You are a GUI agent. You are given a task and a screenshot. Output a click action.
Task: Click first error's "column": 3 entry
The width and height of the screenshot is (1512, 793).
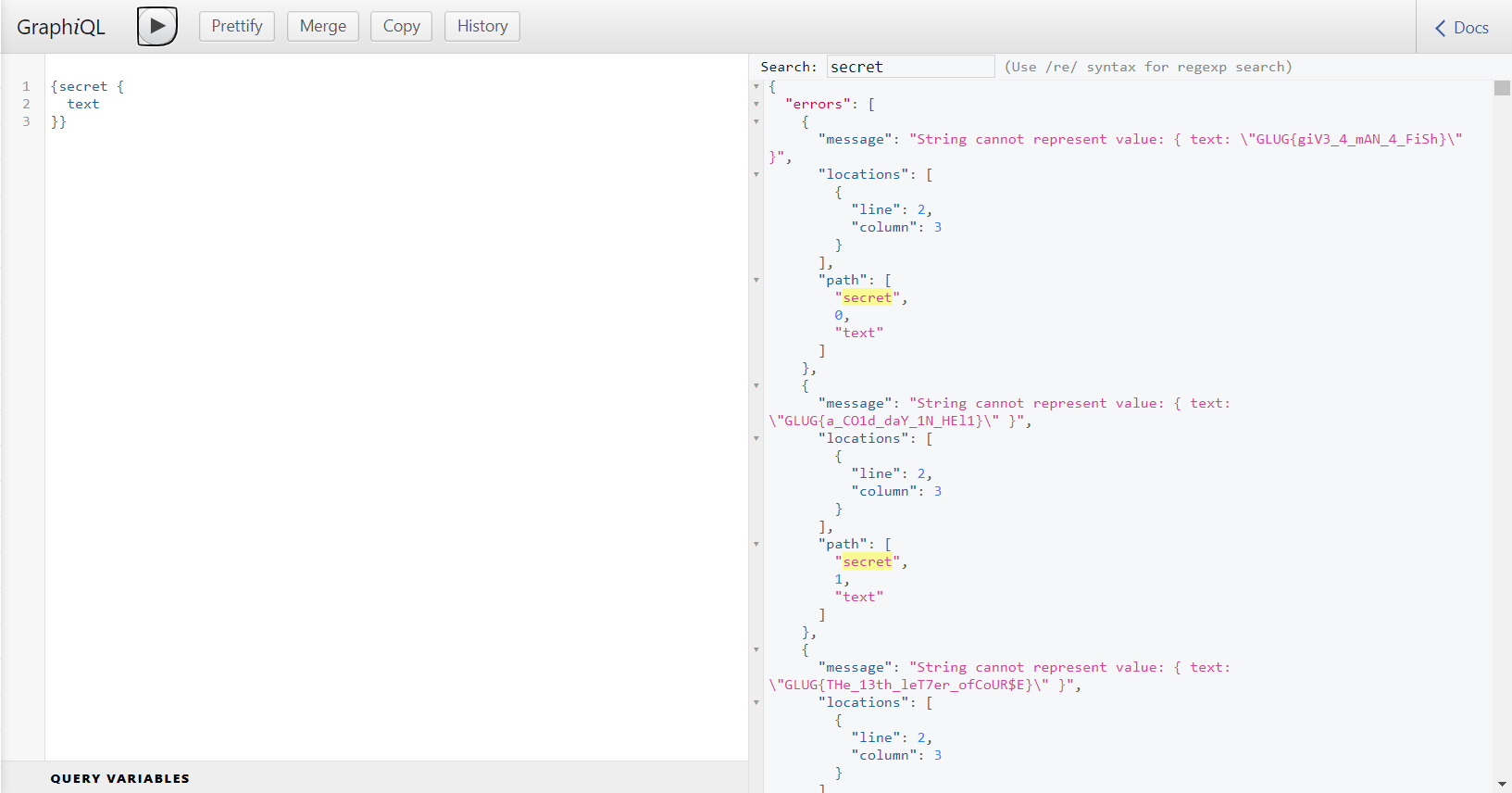point(896,227)
